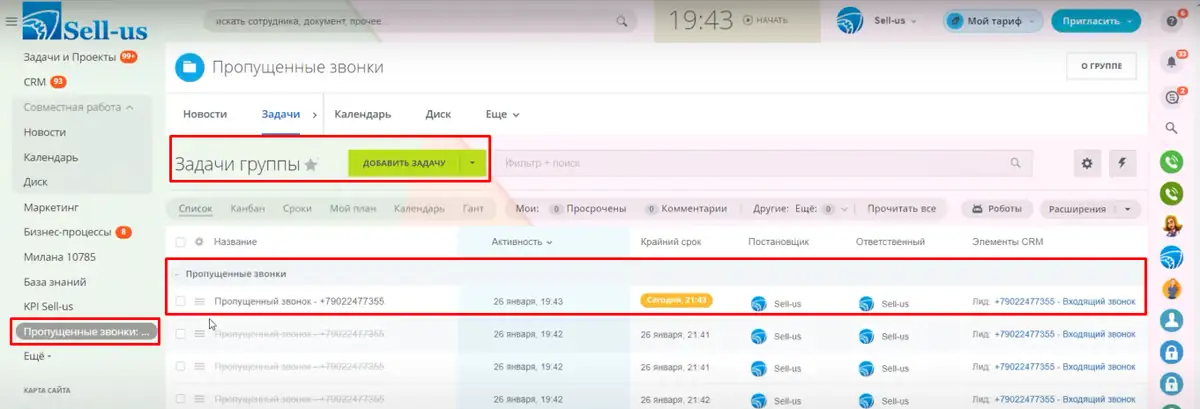Tick checkbox of the 19:43 Пропущенный звонок task
Viewport: 1200px width, 409px height.
(x=180, y=301)
